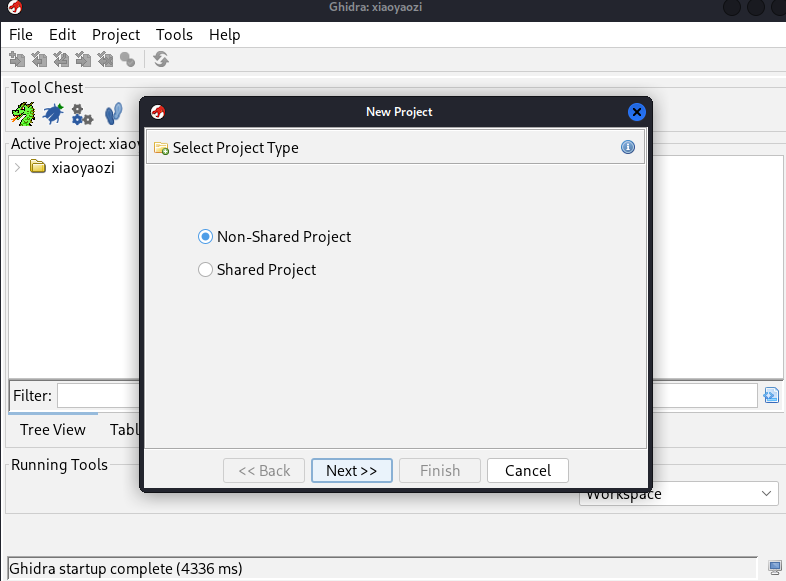Viewport: 786px width, 581px height.
Task: Switch to the Tree View tab
Action: click(53, 430)
